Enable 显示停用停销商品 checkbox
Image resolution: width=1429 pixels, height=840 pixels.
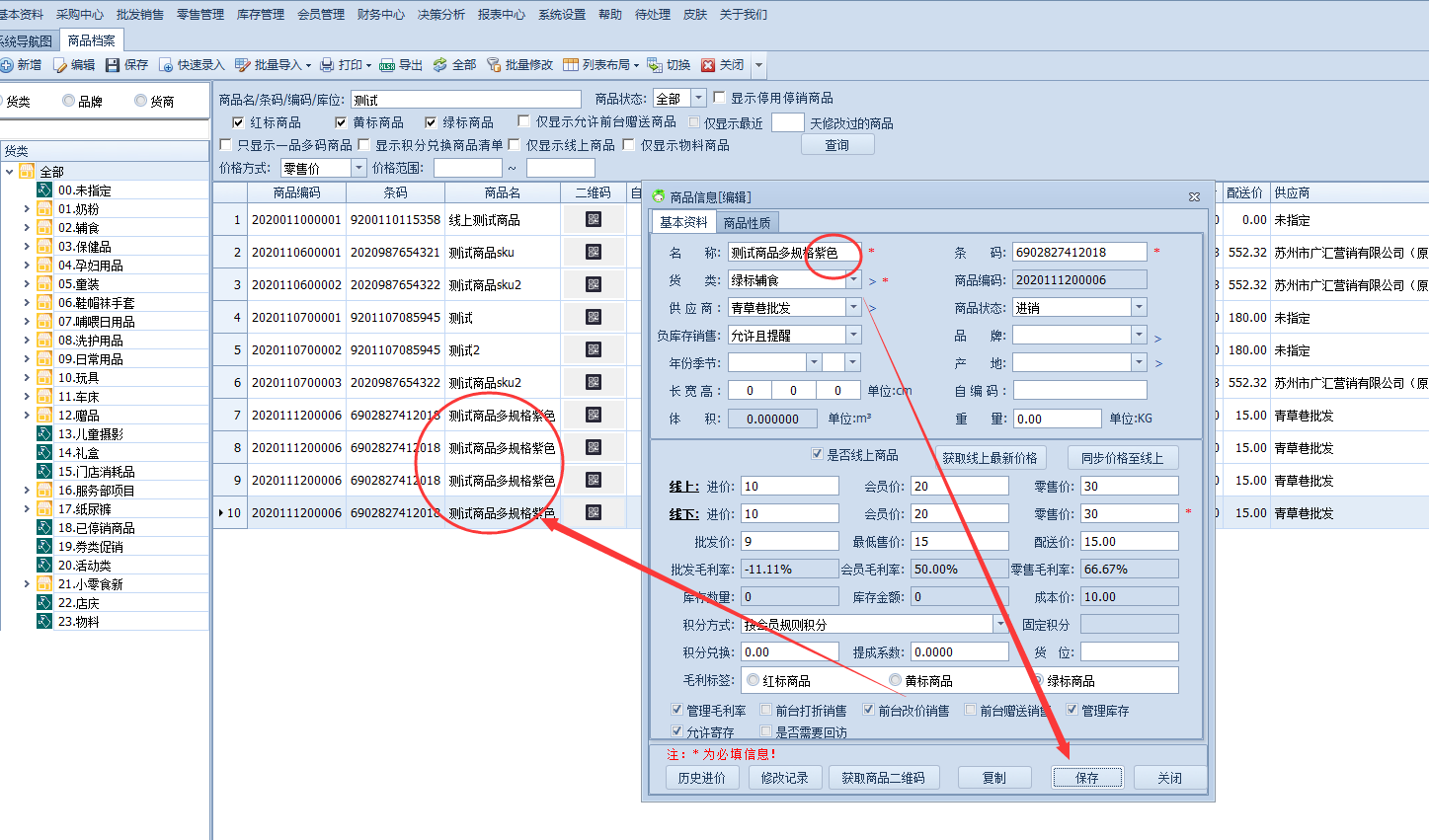tap(719, 98)
